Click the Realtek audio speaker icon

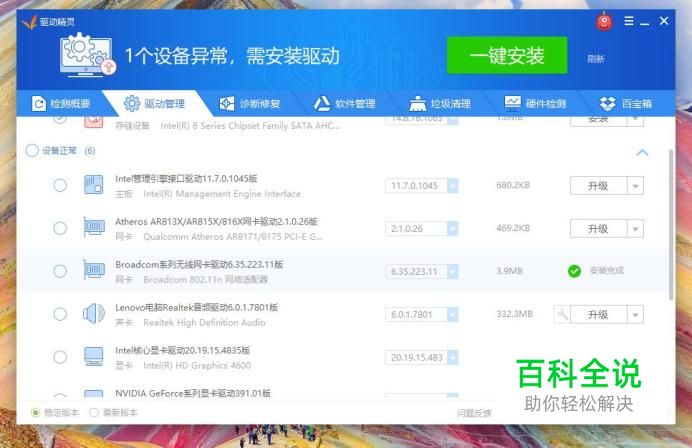coord(94,314)
